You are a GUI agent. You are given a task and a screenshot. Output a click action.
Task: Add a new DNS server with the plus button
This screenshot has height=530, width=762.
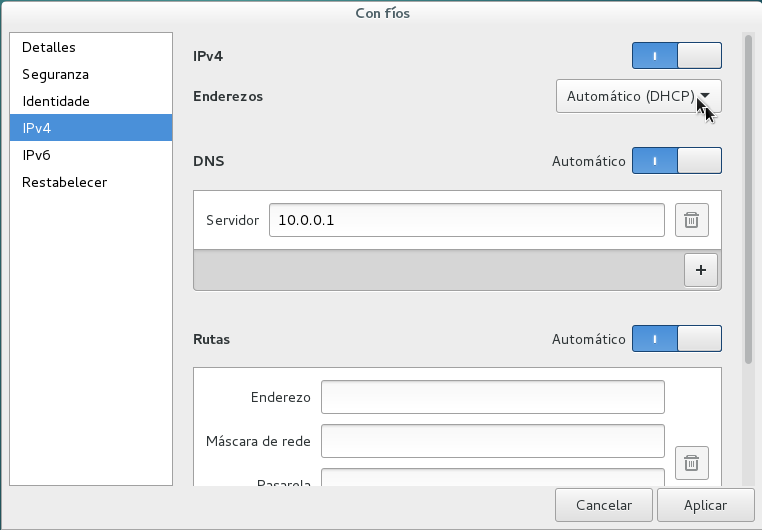tap(701, 270)
